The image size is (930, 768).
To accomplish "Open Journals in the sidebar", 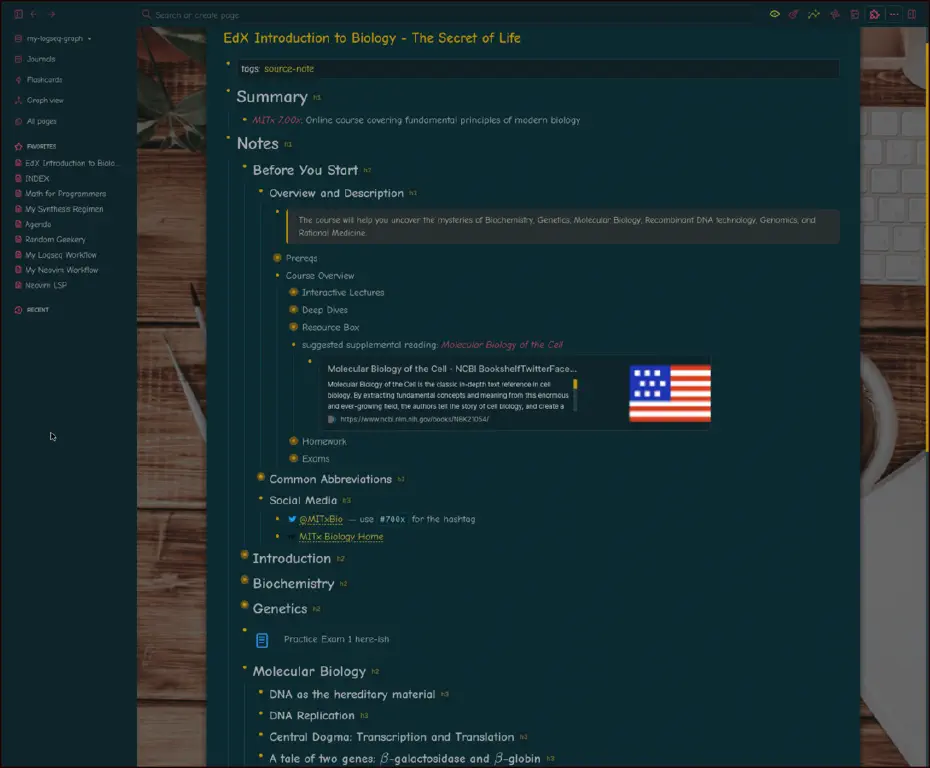I will click(x=41, y=59).
